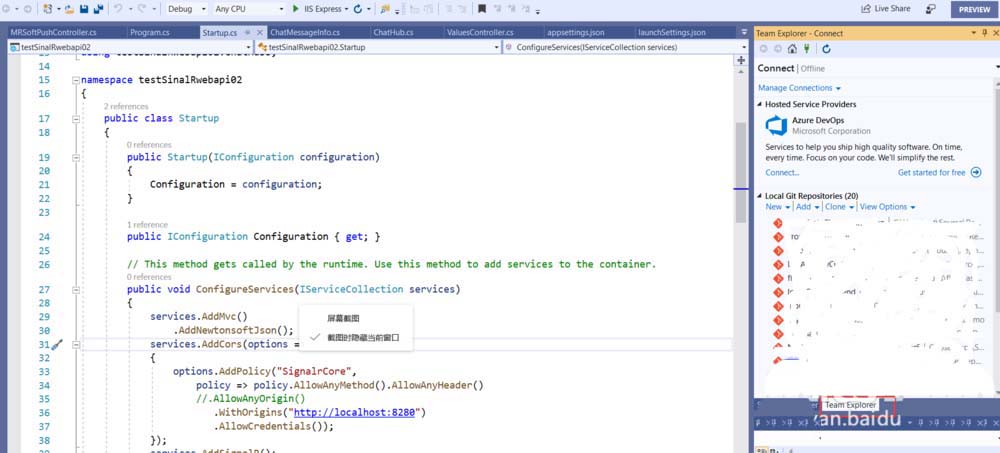Screen dimensions: 1000x453
Task: Pin the Startup.cs tab
Action: coord(247,33)
